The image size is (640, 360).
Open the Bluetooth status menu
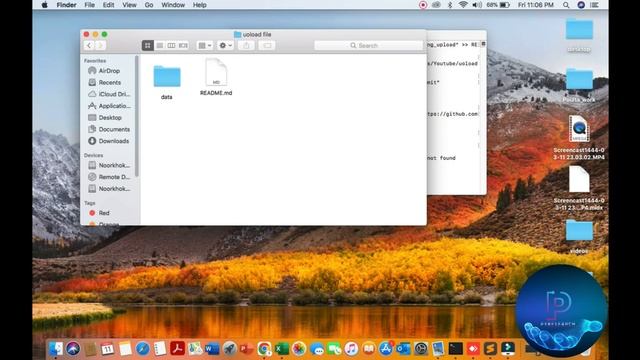pyautogui.click(x=450, y=5)
